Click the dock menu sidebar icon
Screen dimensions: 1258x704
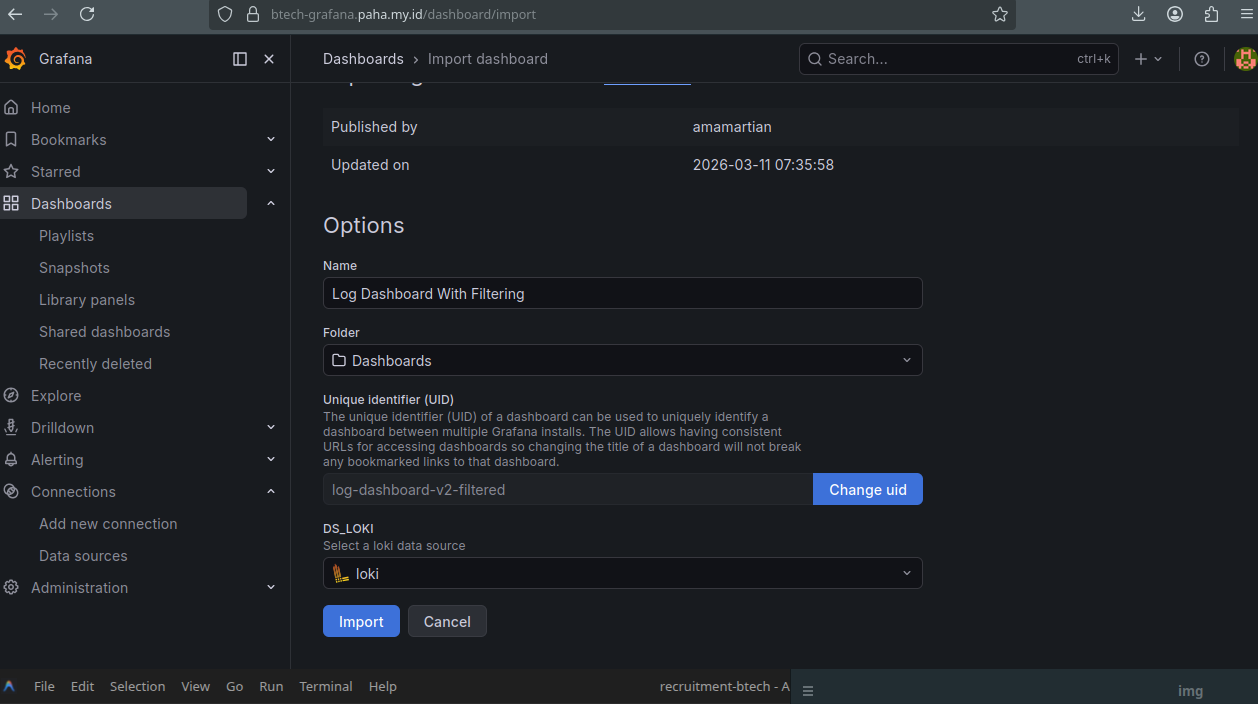(x=240, y=59)
